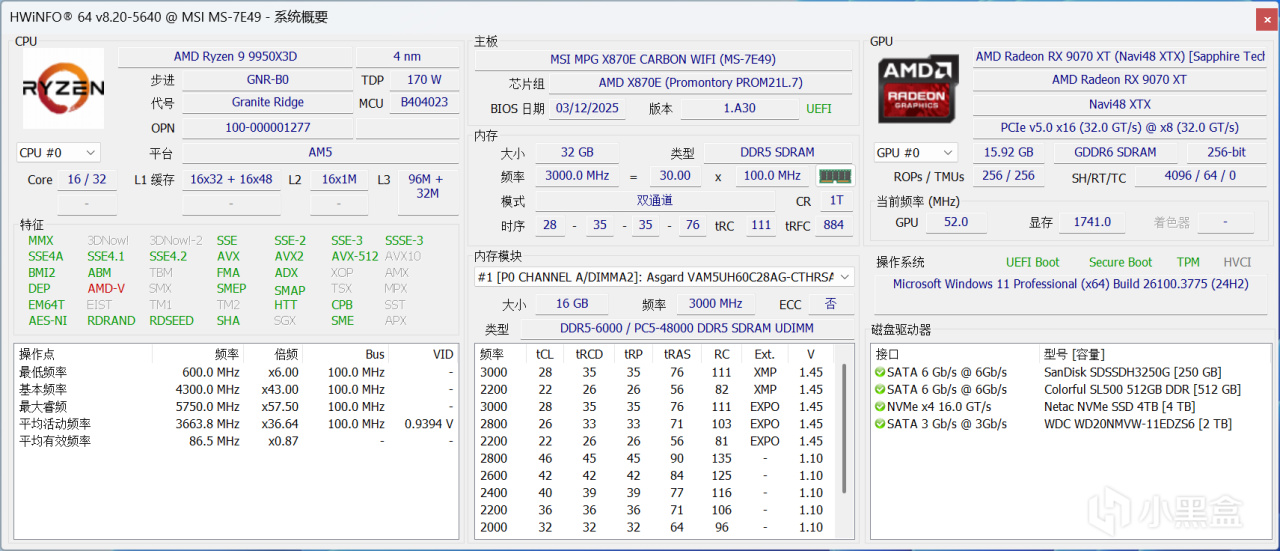Click the MSI MPG X870E CARBON WIFI field
Image resolution: width=1280 pixels, height=551 pixels.
(662, 60)
